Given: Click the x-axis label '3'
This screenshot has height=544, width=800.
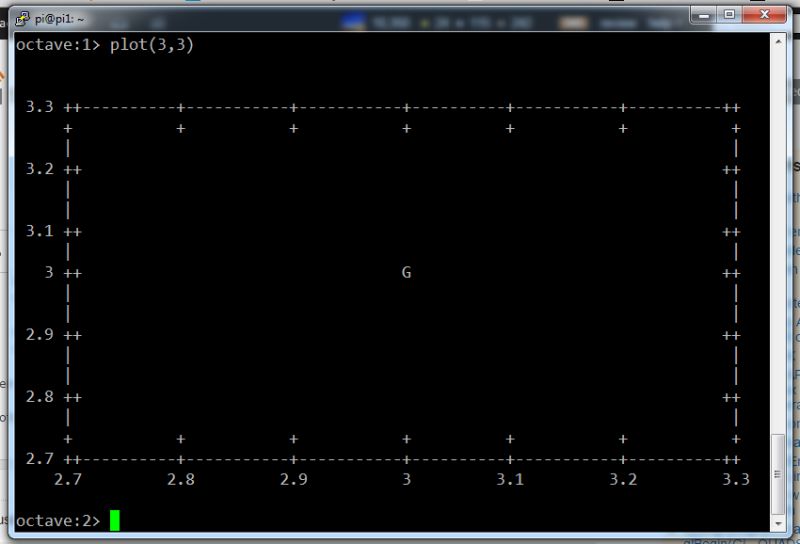Looking at the screenshot, I should [x=407, y=480].
